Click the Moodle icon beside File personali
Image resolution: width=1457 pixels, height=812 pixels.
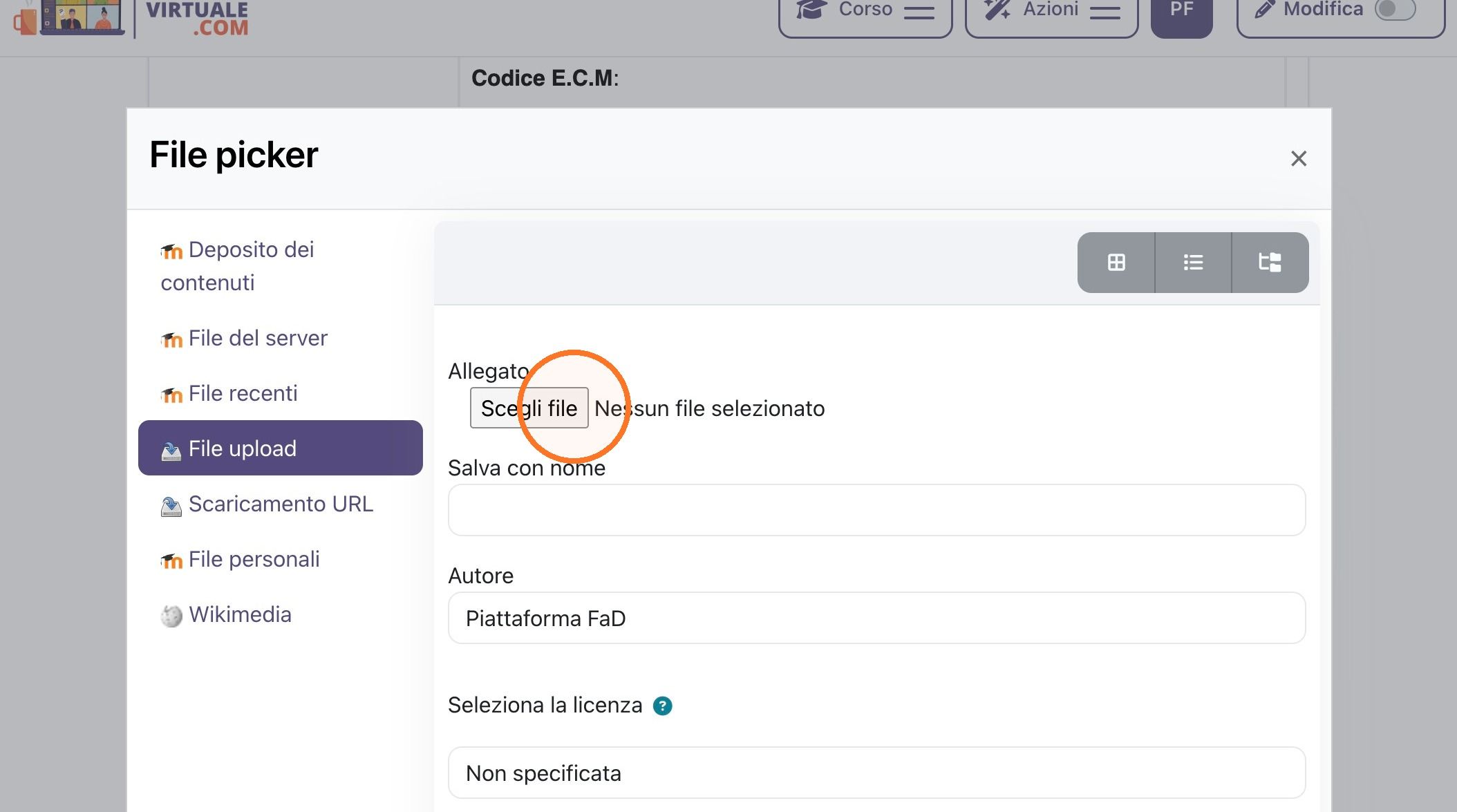pyautogui.click(x=171, y=560)
